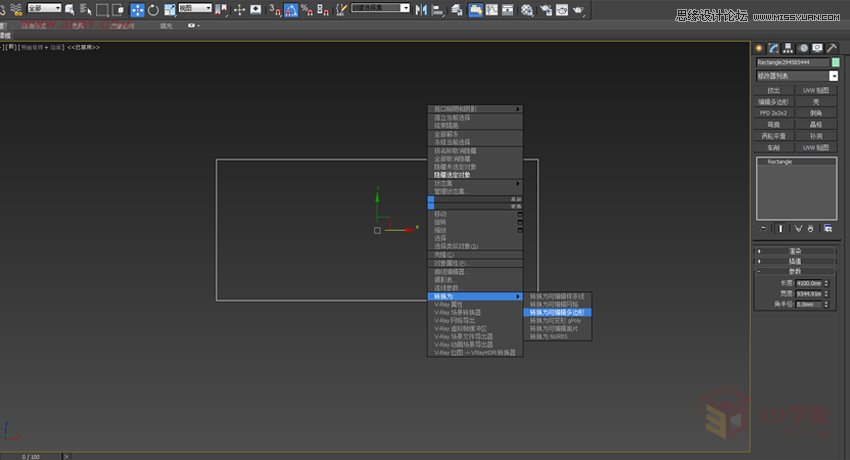Select Rectangle in the modifier stack
Viewport: 850px width, 460px height.
point(780,161)
